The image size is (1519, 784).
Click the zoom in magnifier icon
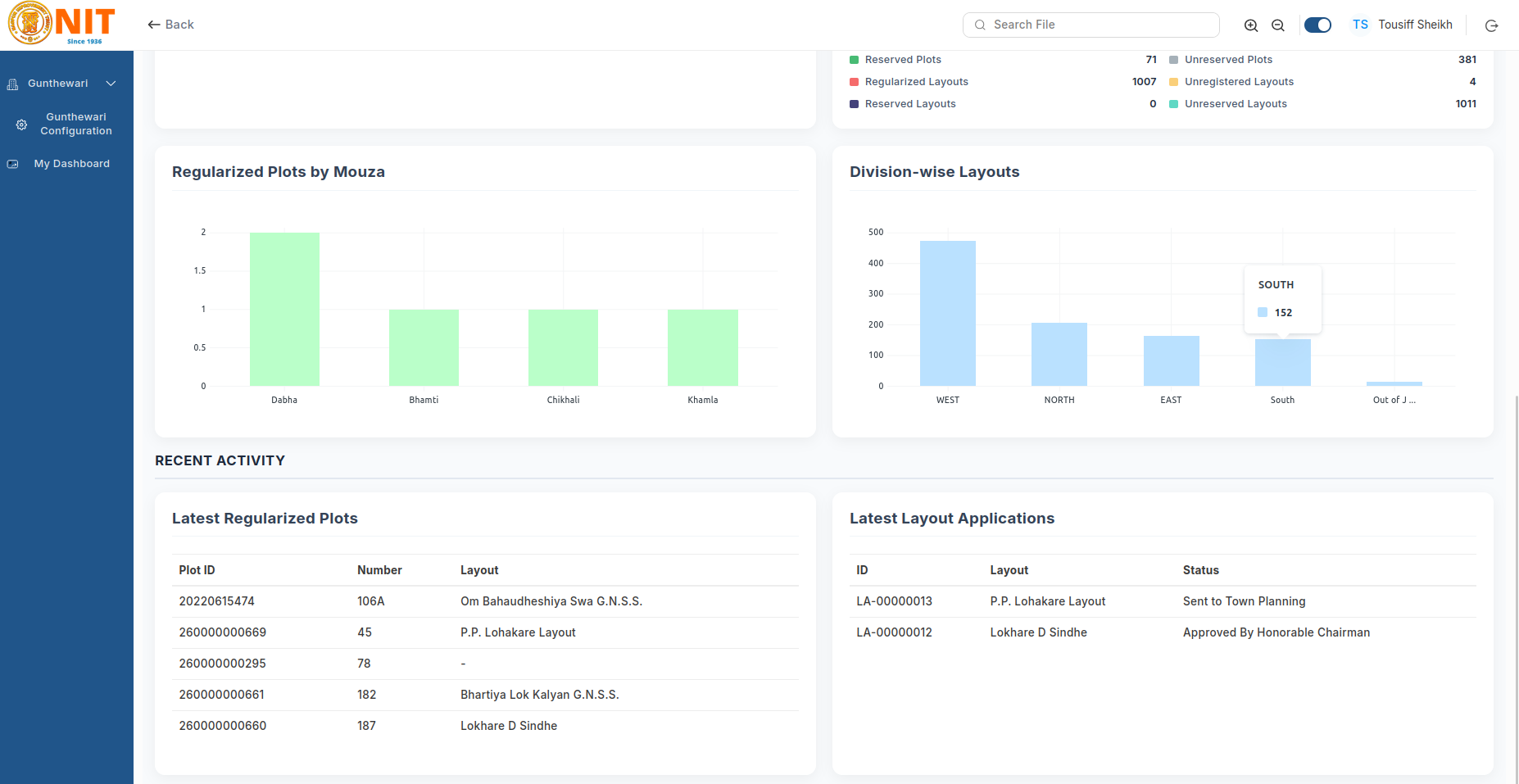tap(1250, 25)
